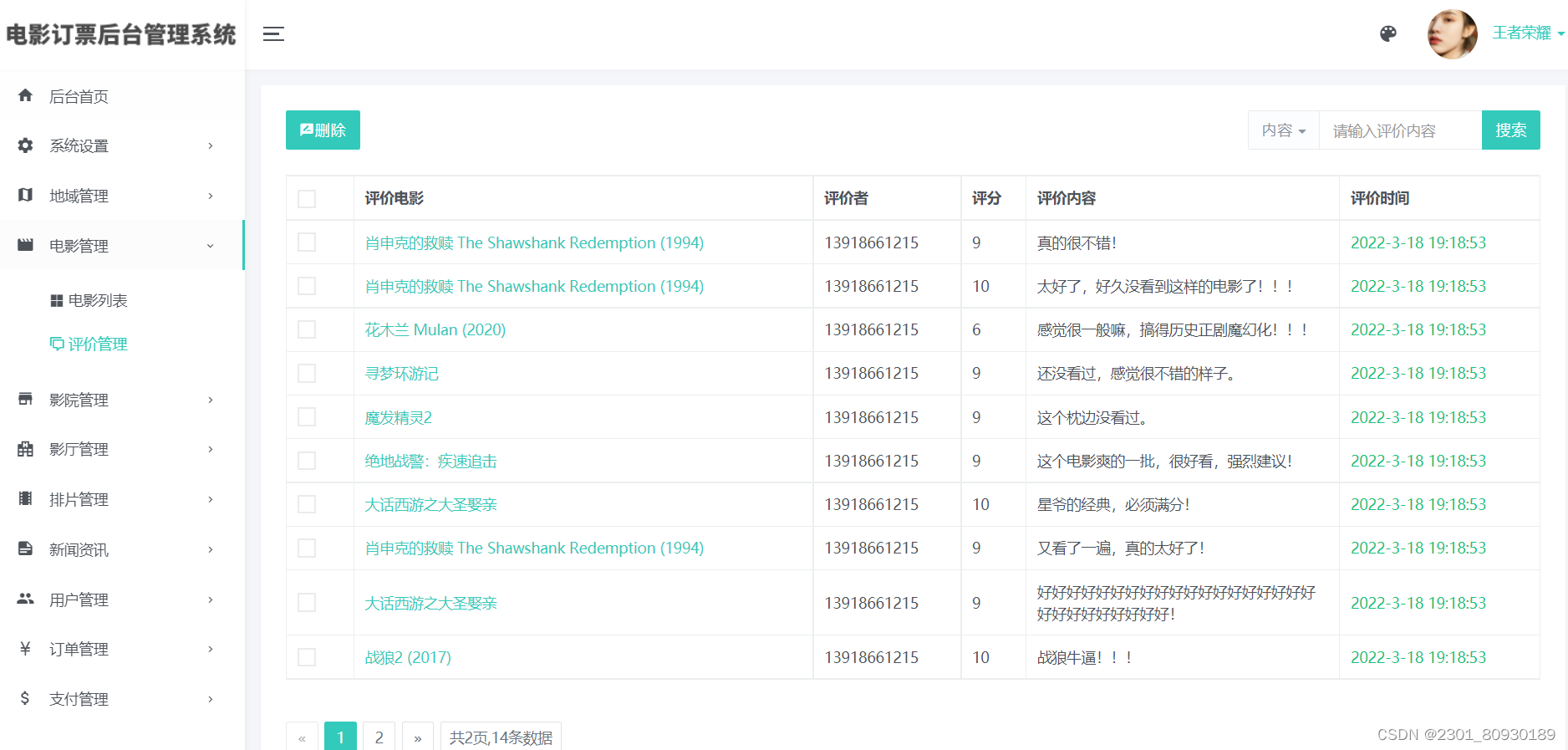The width and height of the screenshot is (1568, 750).
Task: Open the 王者荣耀 user dropdown
Action: (x=1529, y=33)
